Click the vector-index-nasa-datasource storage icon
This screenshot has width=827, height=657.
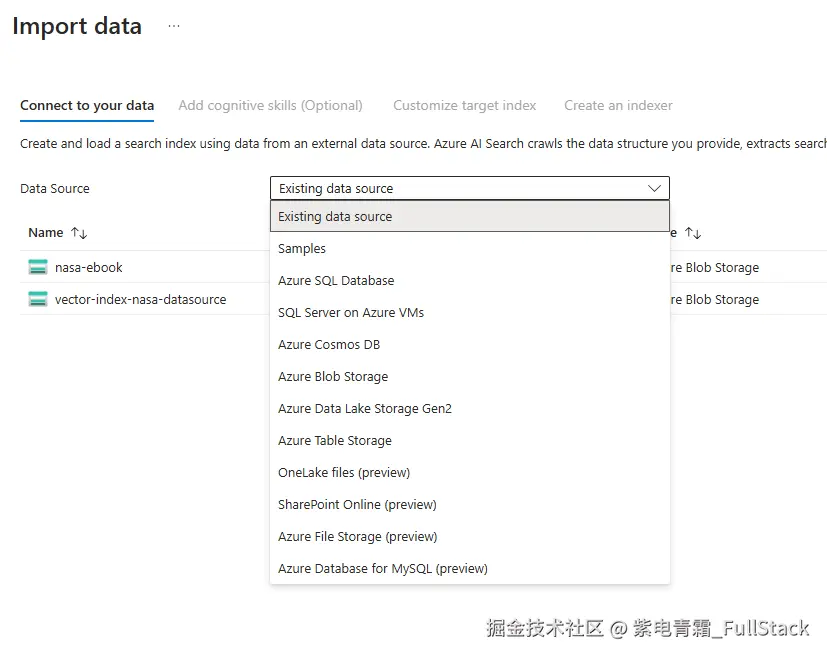point(38,299)
